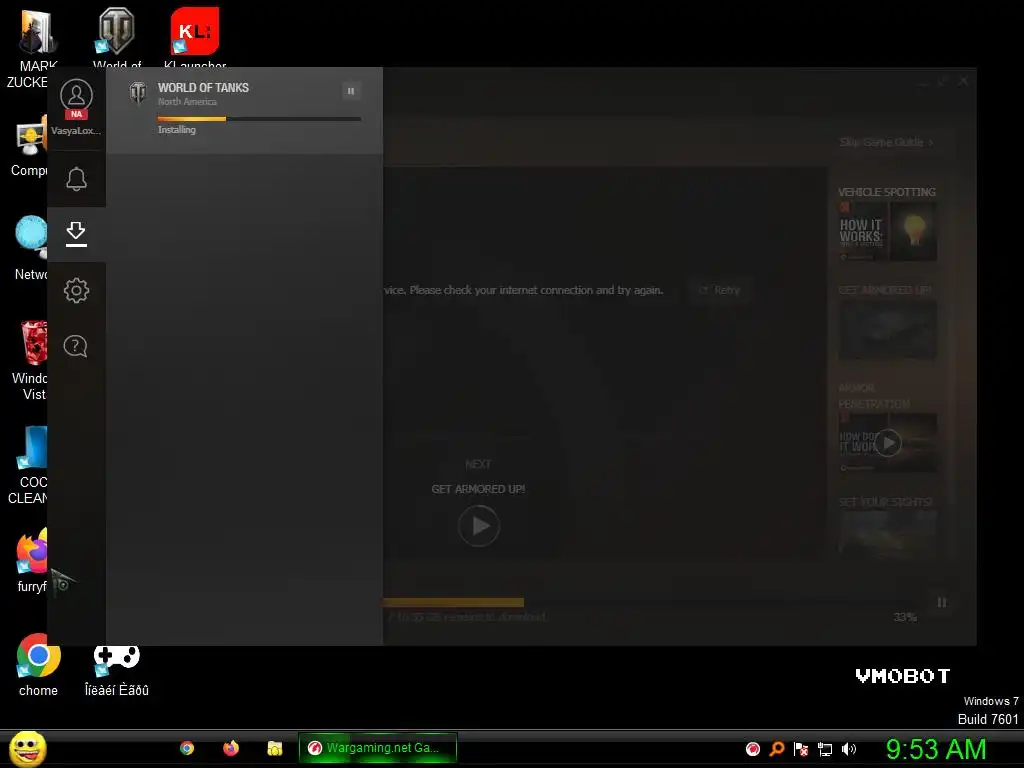Click Skip Game Guide link
The width and height of the screenshot is (1024, 768).
coord(886,142)
